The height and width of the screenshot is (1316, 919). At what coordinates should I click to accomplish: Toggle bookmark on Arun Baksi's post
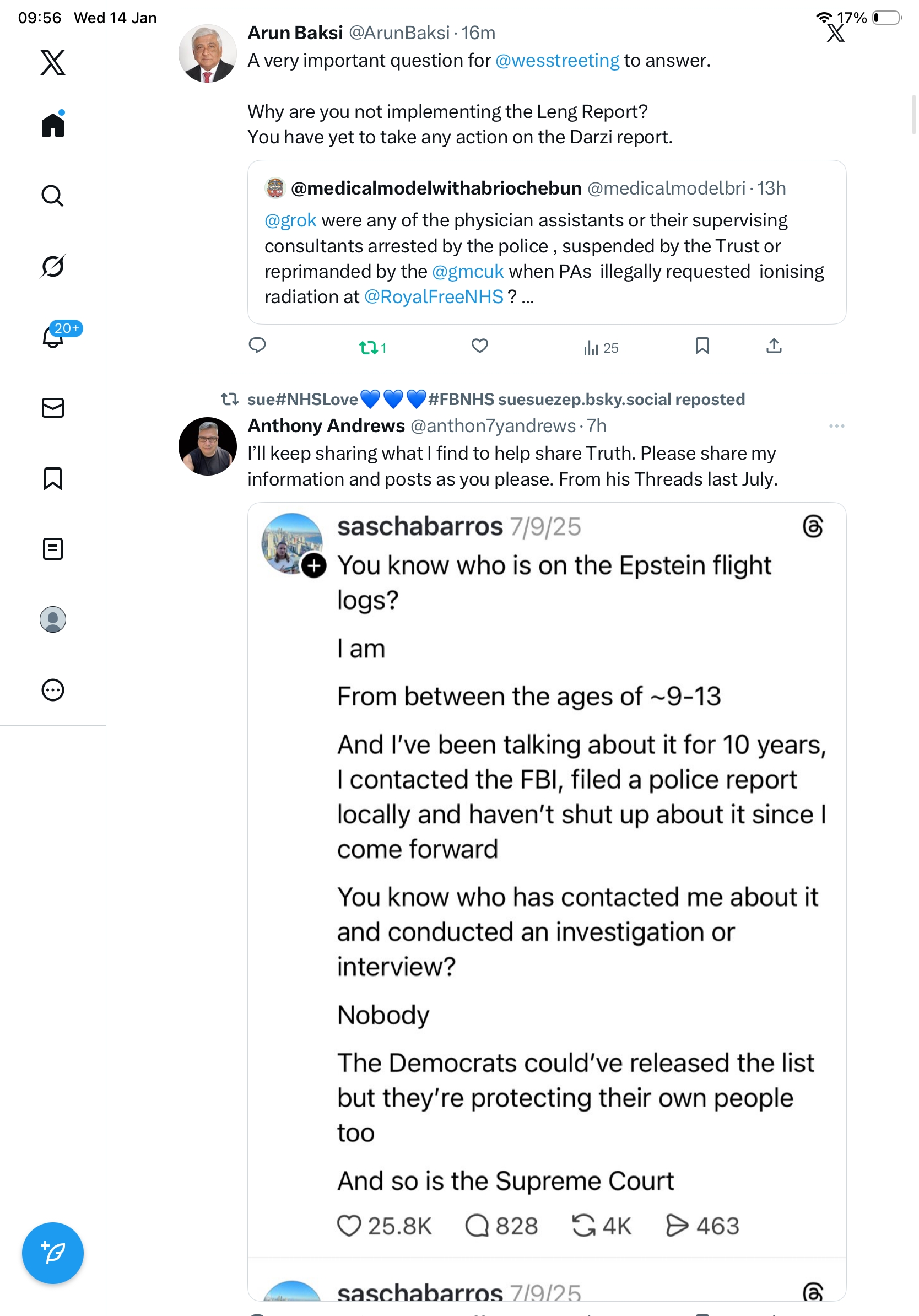pos(702,346)
